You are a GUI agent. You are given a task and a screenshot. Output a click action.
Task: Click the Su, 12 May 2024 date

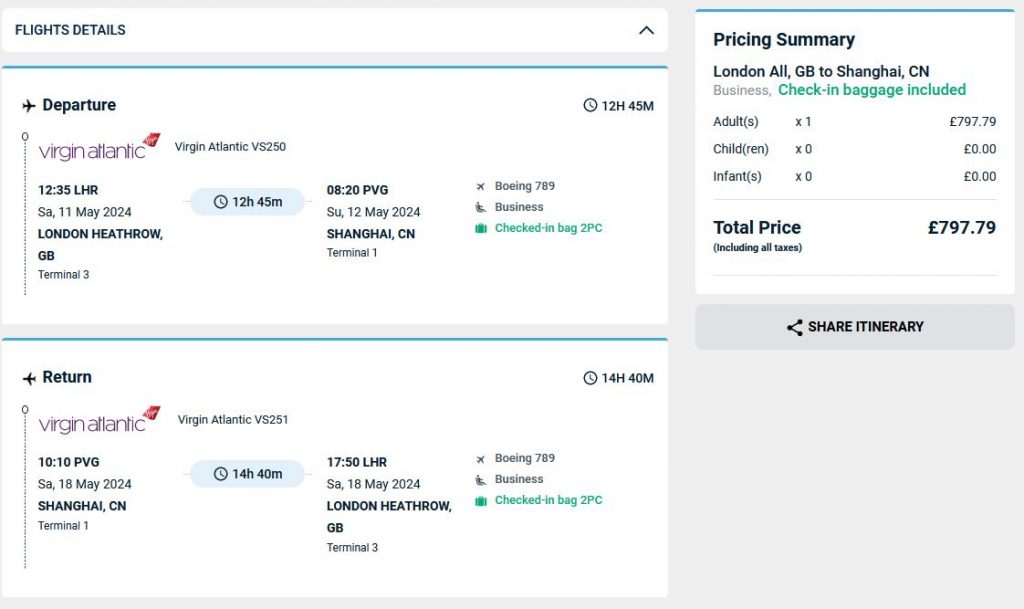(374, 212)
